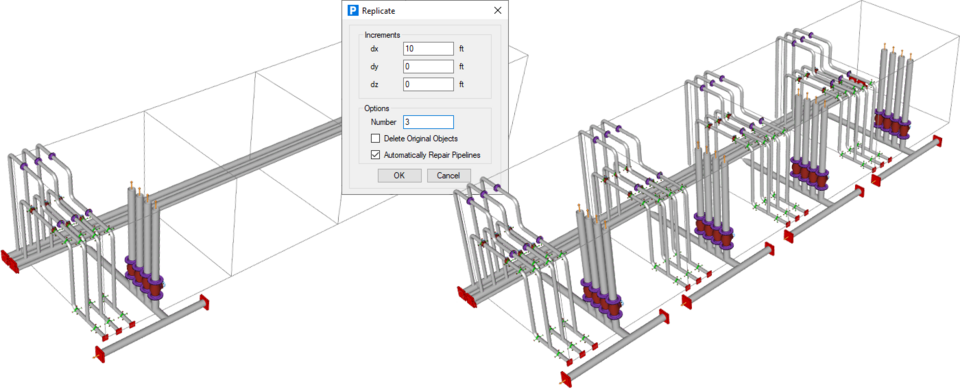Close the Replicate dialog window
The width and height of the screenshot is (960, 389).
click(x=498, y=10)
